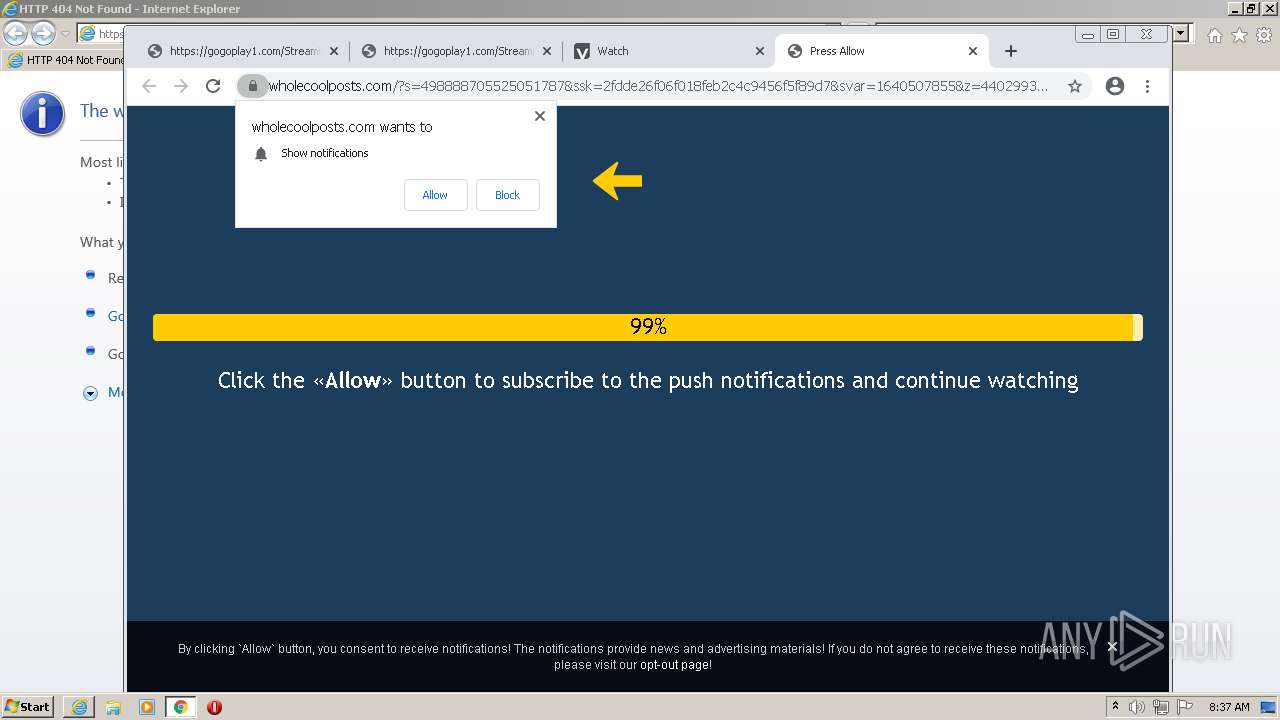Click the Chrome reload page icon
The width and height of the screenshot is (1280, 720).
[213, 86]
